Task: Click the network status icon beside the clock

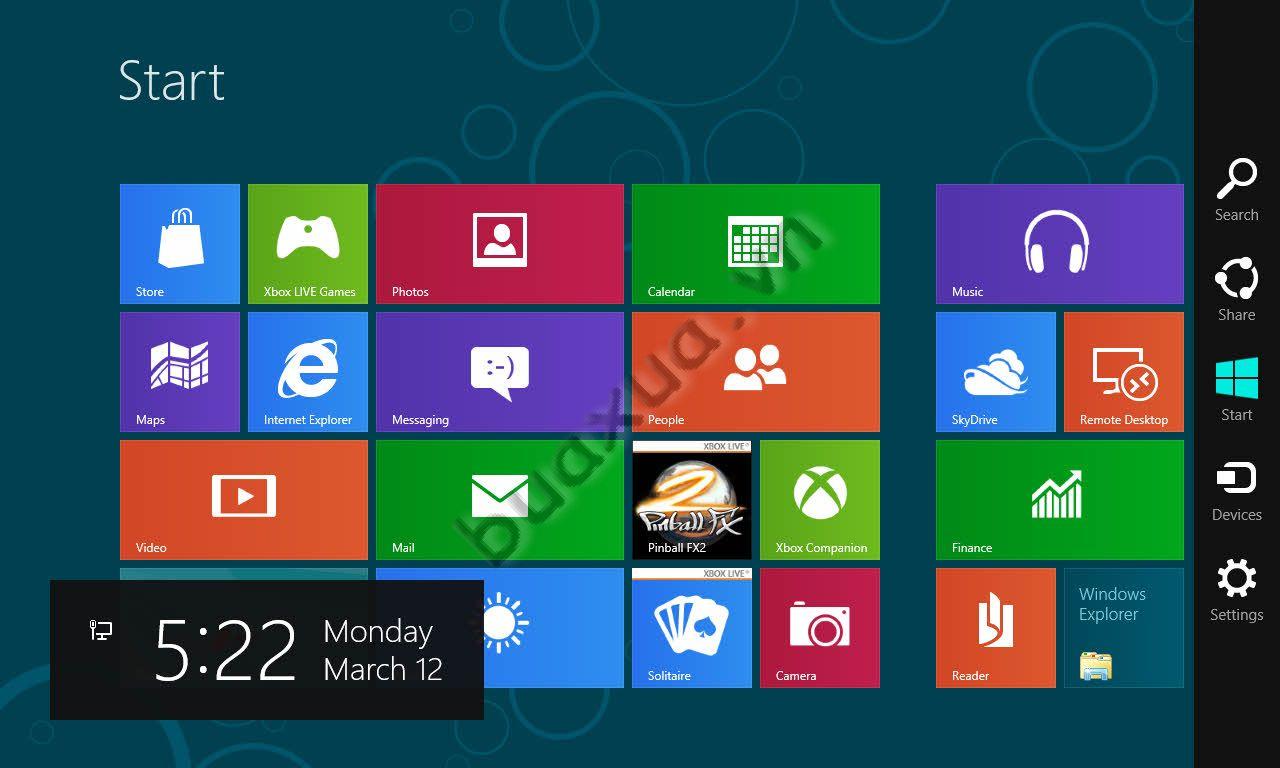Action: (101, 630)
